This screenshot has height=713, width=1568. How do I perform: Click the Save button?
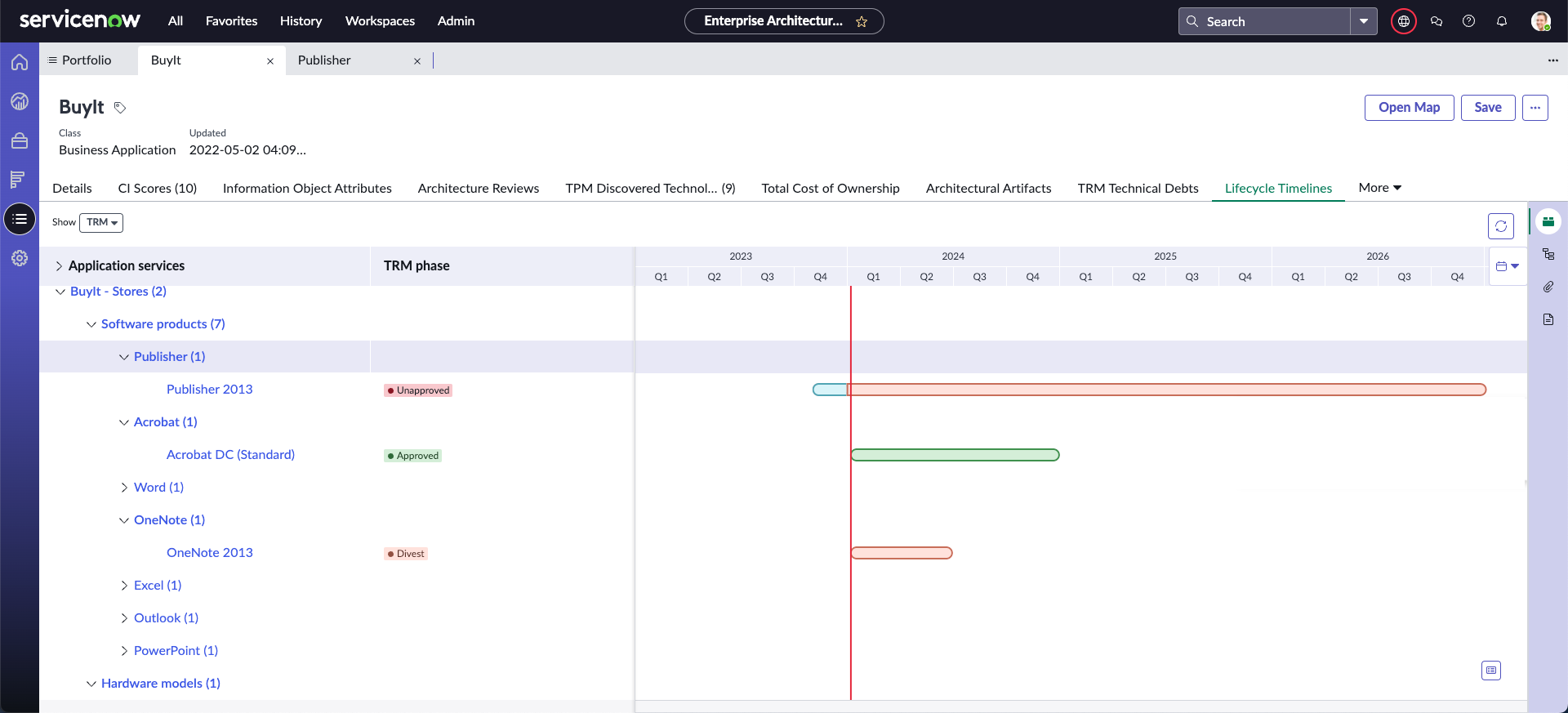[1487, 108]
